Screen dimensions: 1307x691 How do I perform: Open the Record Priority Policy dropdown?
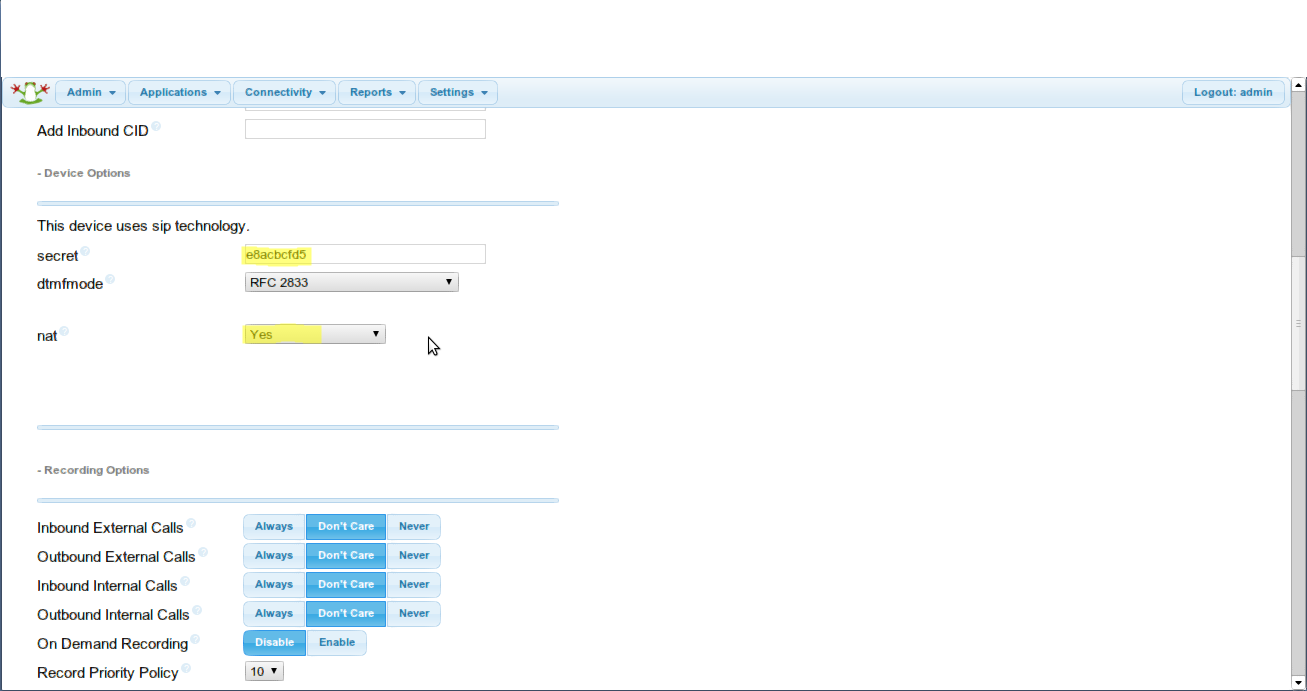tap(264, 670)
